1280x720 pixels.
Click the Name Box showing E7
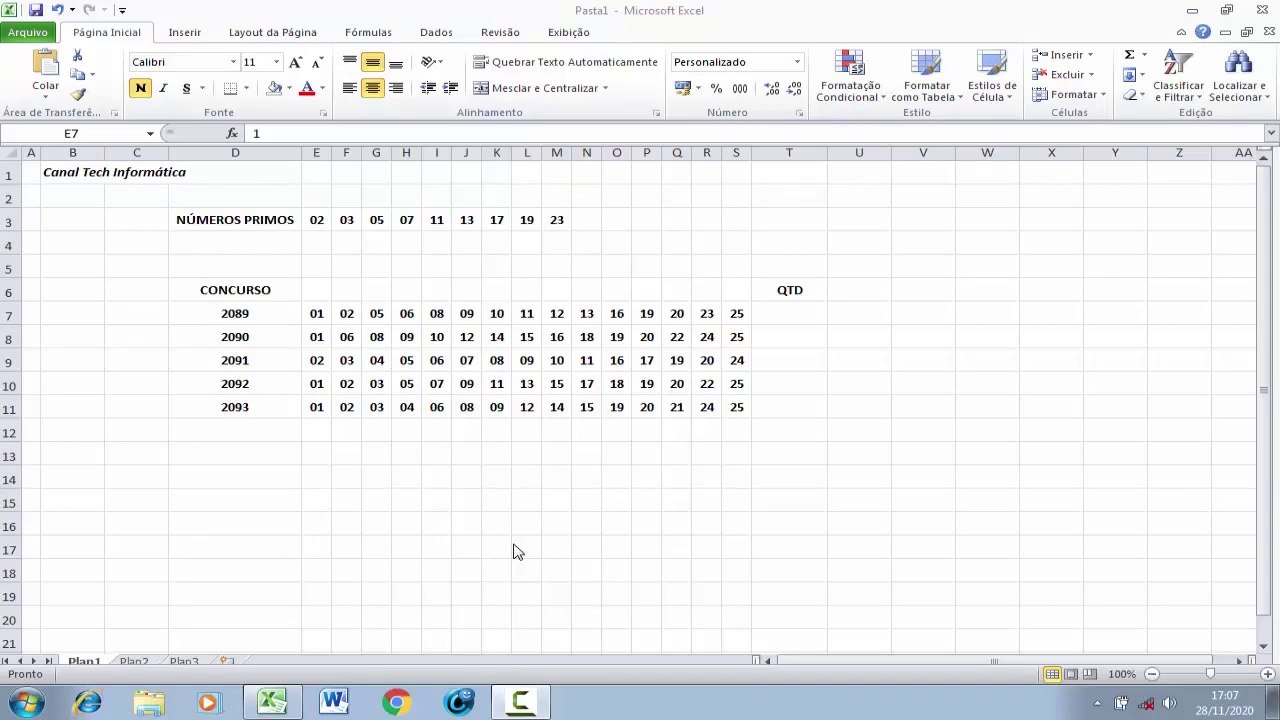(x=71, y=133)
